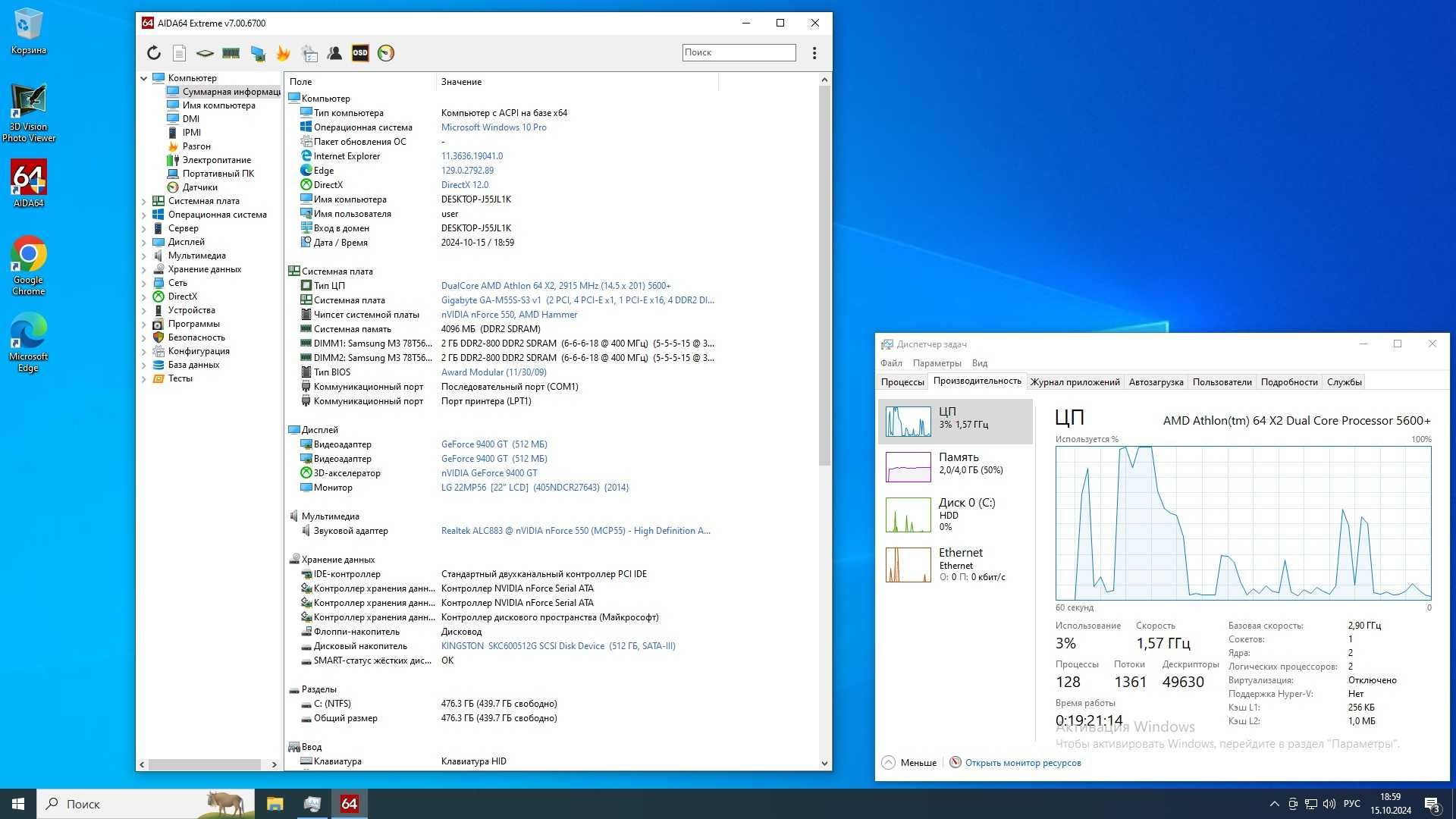
Task: Show hidden tray icons chevron
Action: (1274, 804)
